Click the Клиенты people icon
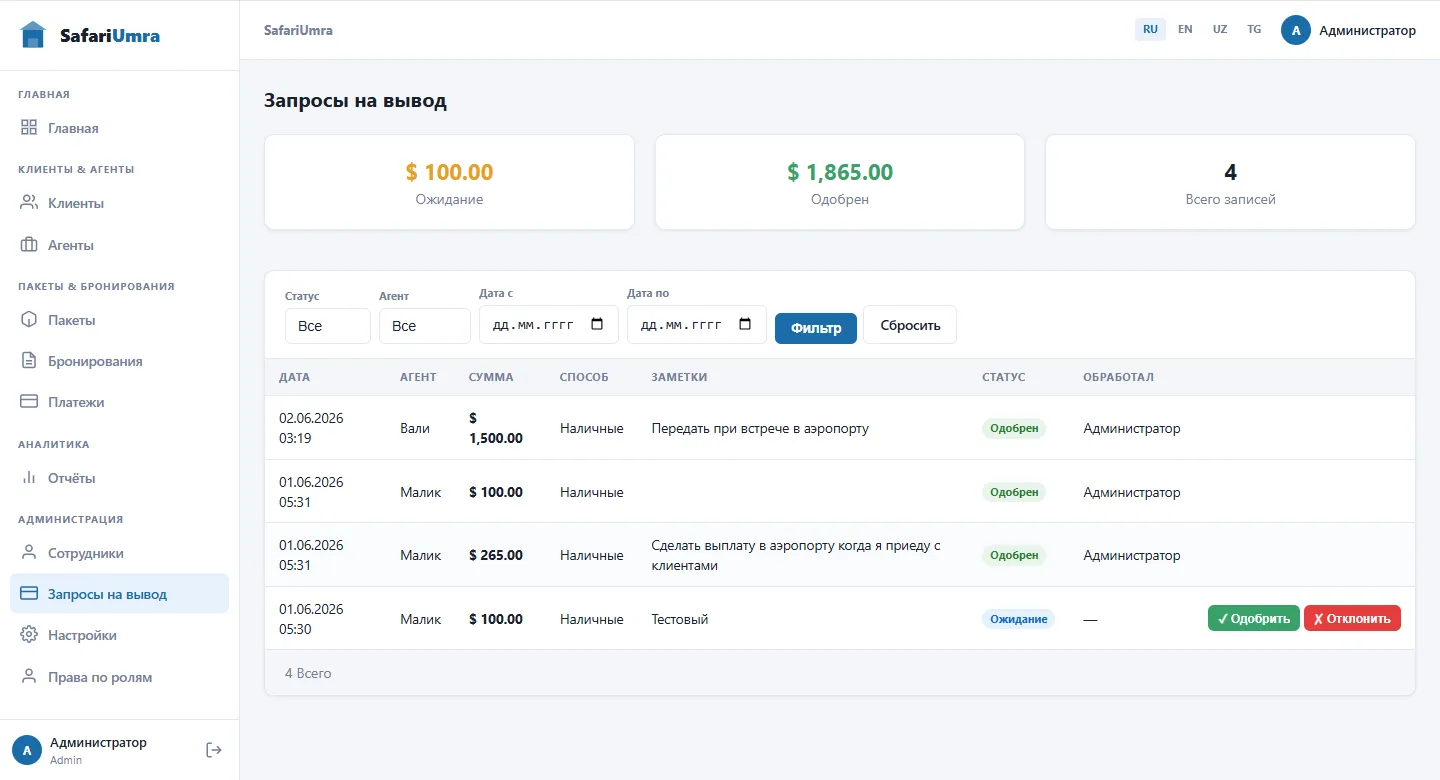 [x=29, y=203]
